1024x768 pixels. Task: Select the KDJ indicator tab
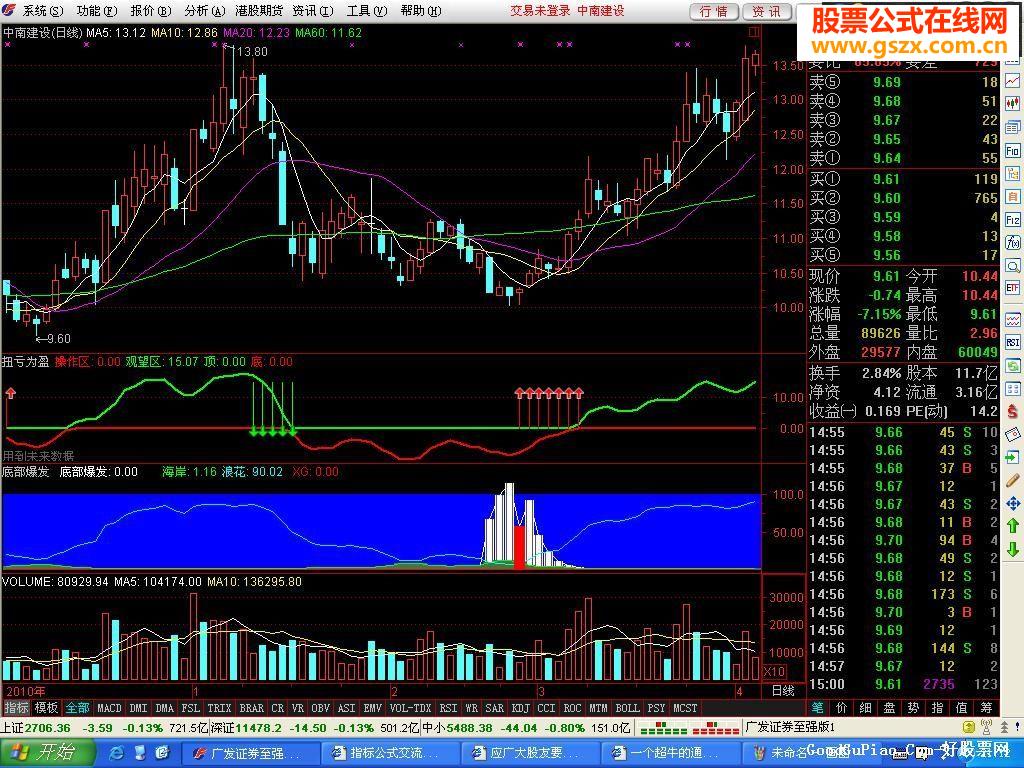click(x=520, y=708)
